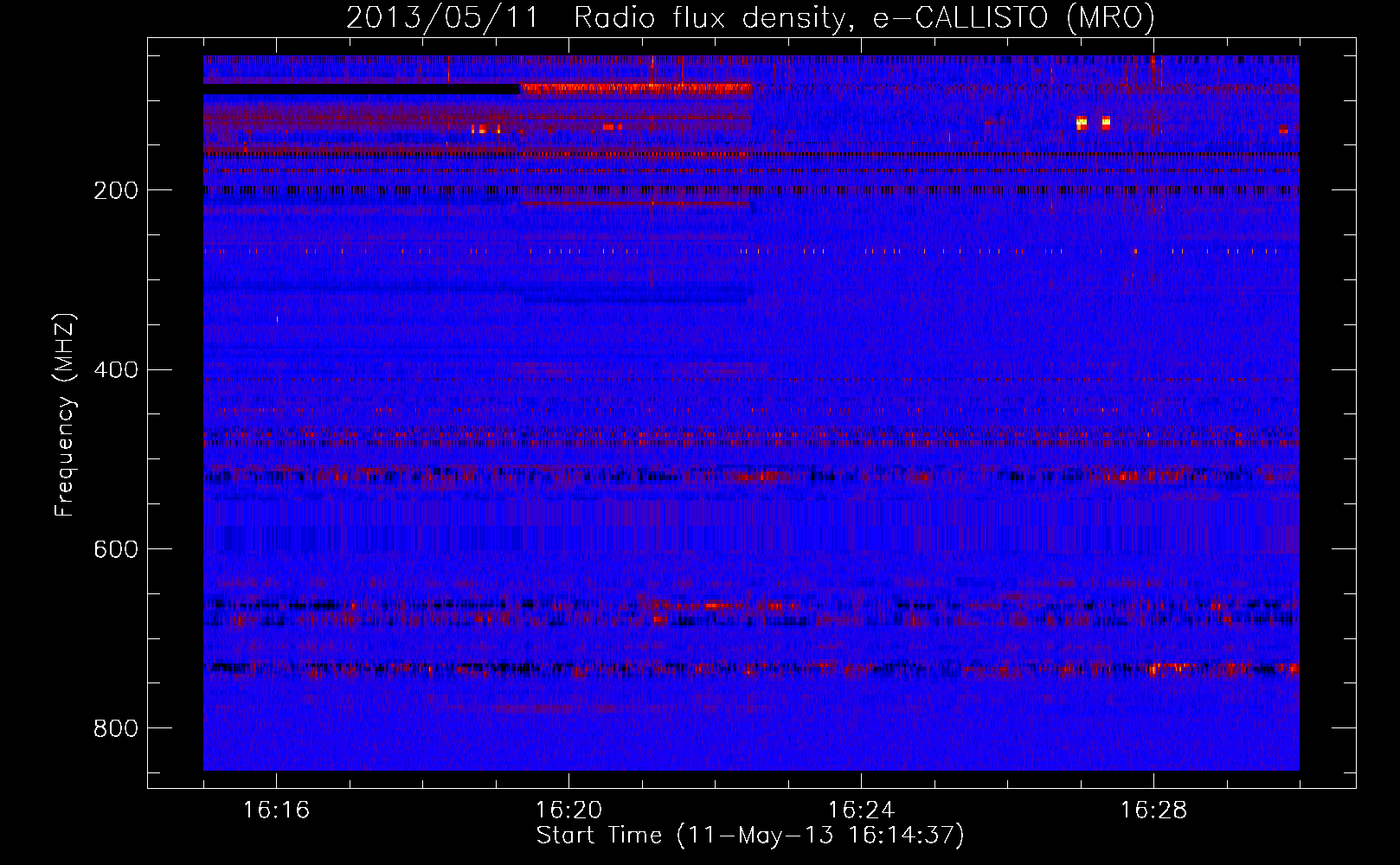Click the plot title "Radio flux density, e-CALLISTO (MRO)"
Image resolution: width=1400 pixels, height=865 pixels.
click(864, 18)
